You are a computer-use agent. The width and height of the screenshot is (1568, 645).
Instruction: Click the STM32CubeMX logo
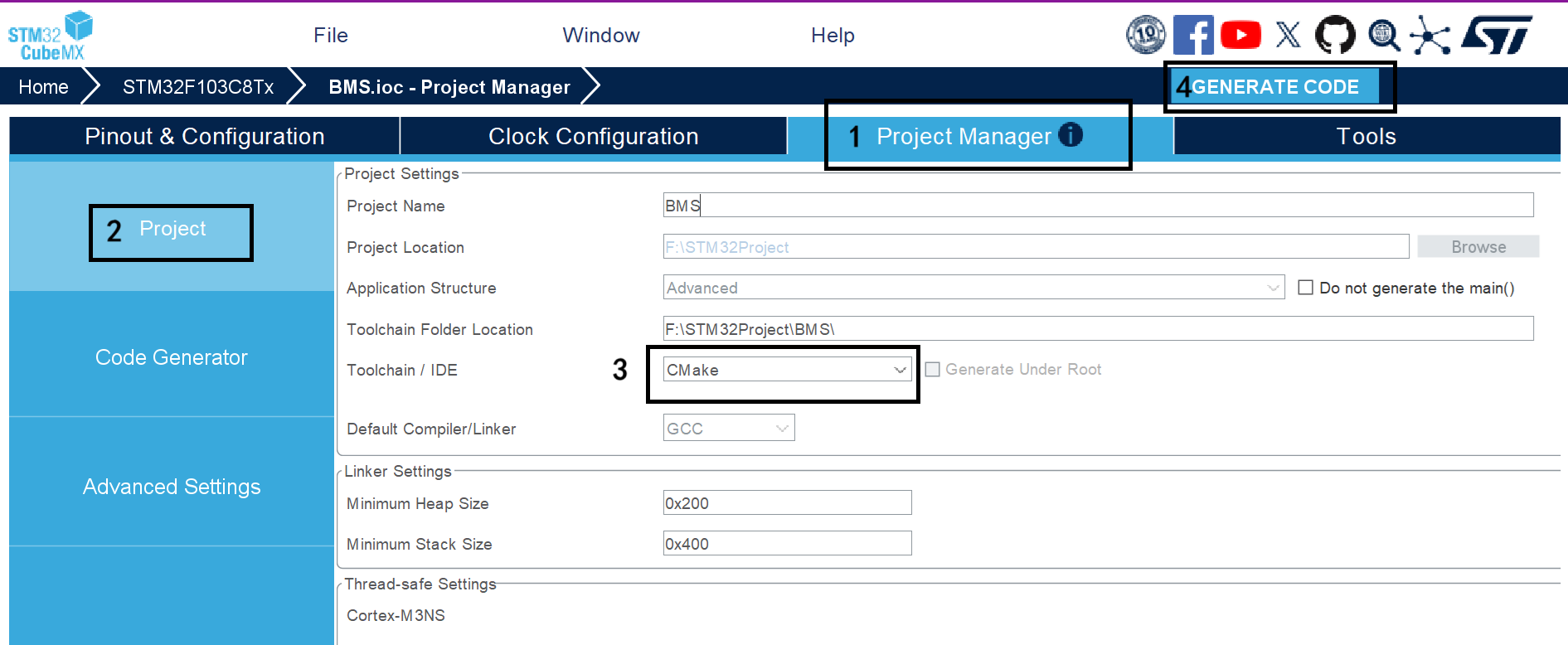(50, 36)
